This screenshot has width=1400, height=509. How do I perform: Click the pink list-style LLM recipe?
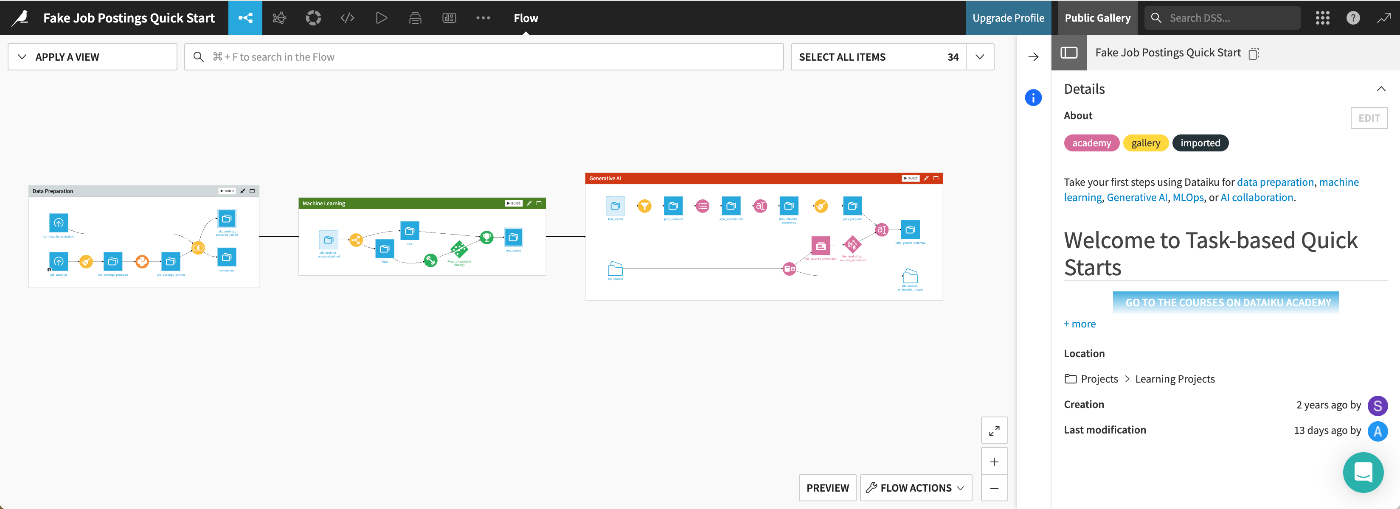click(702, 206)
